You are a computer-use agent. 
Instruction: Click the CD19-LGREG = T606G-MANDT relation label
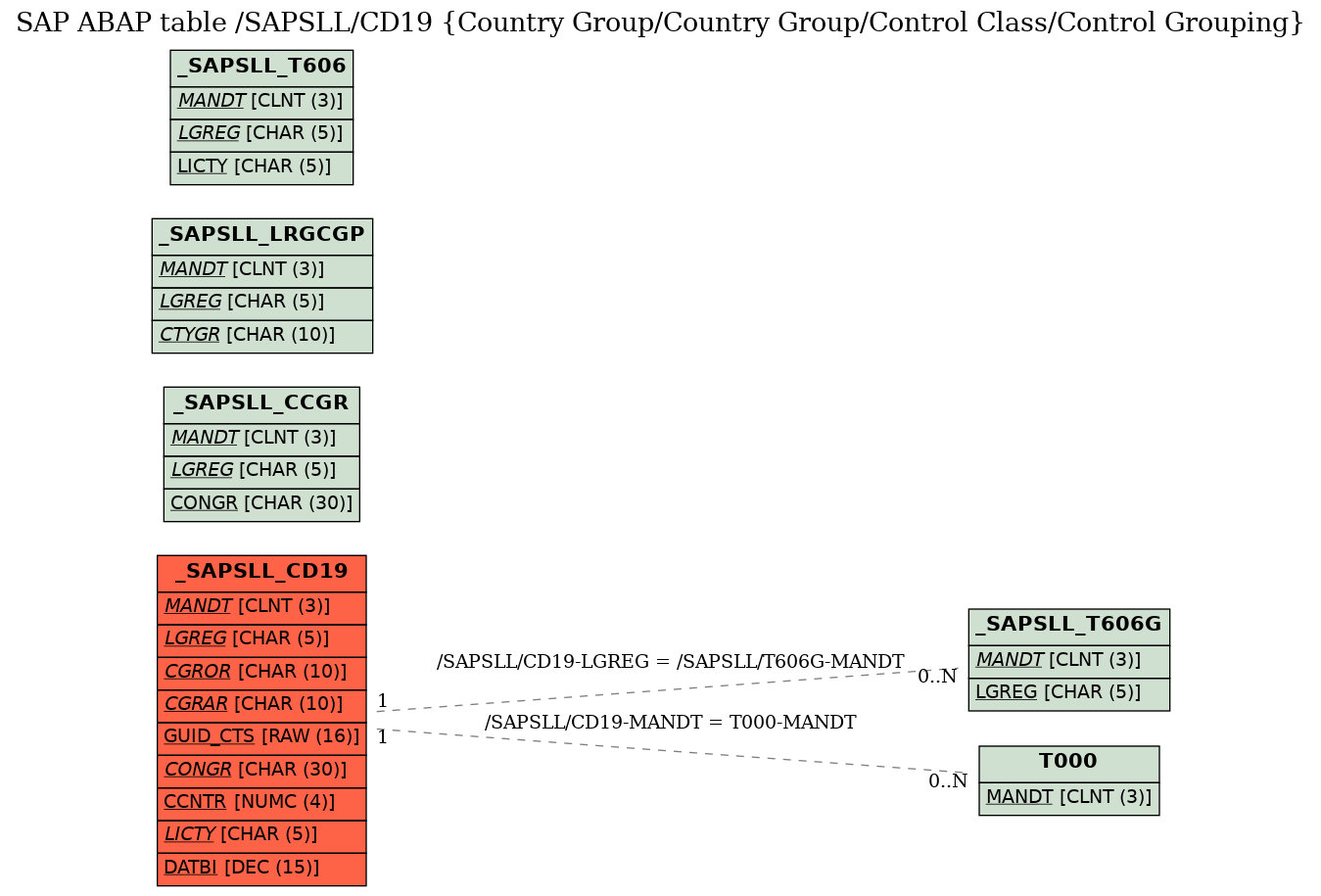(670, 662)
